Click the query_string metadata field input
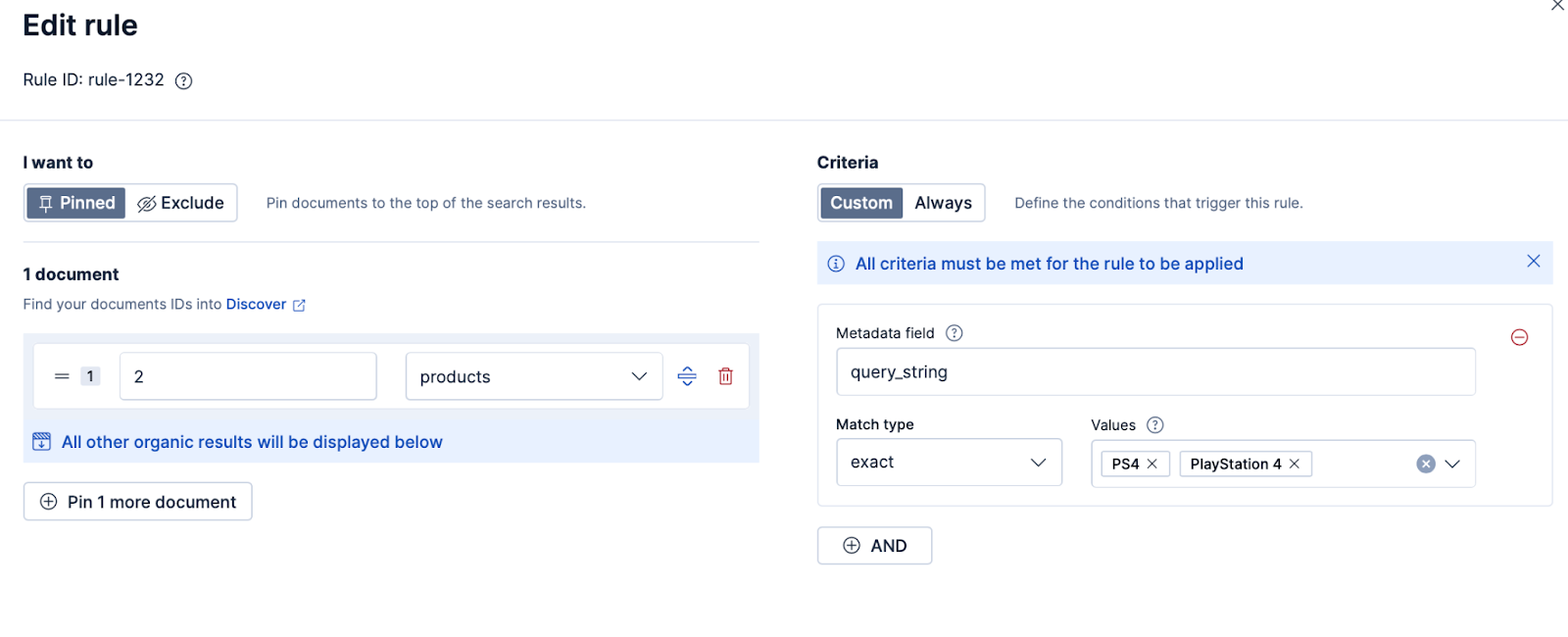Screen dimensions: 1568x637 tap(1156, 371)
